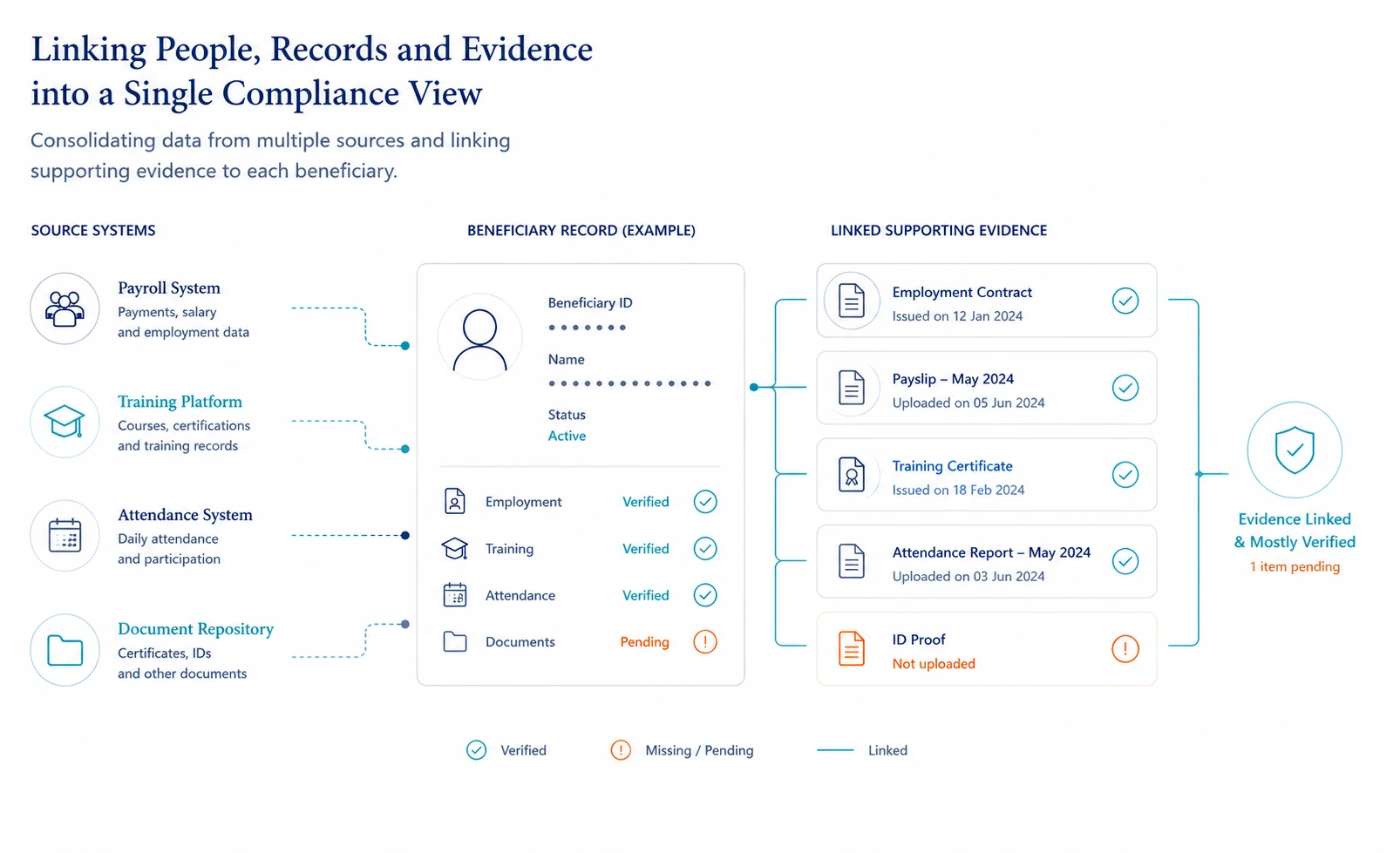This screenshot has width=1400, height=853.
Task: Click the 'Uploaded on 05 Jun 2024' text
Action: pos(968,403)
